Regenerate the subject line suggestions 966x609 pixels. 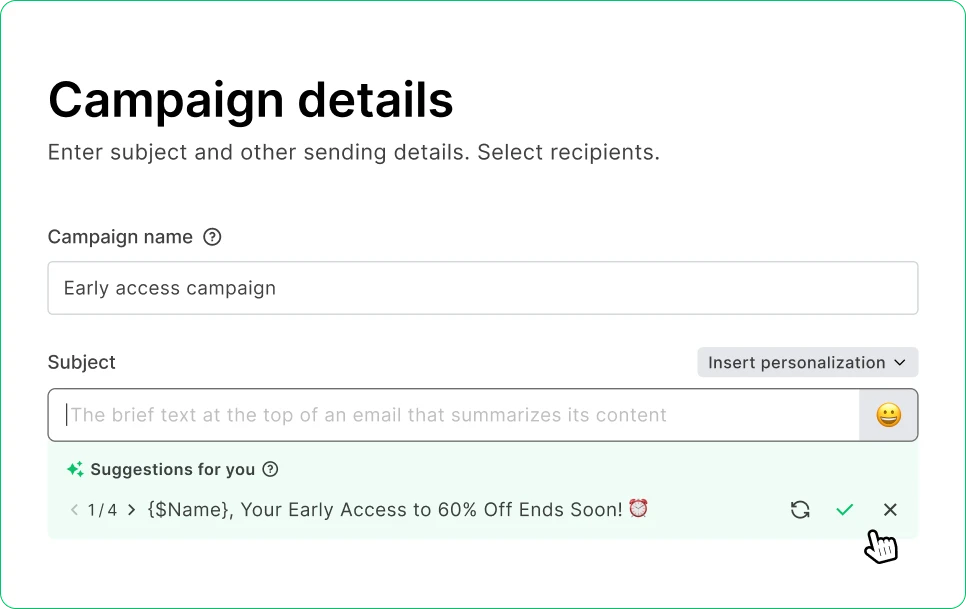pos(800,510)
